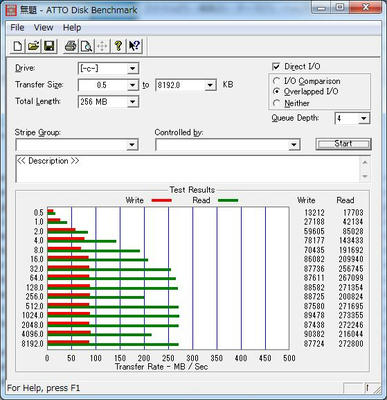Save results with the floppy disk icon
The height and width of the screenshot is (400, 387).
[x=49, y=46]
